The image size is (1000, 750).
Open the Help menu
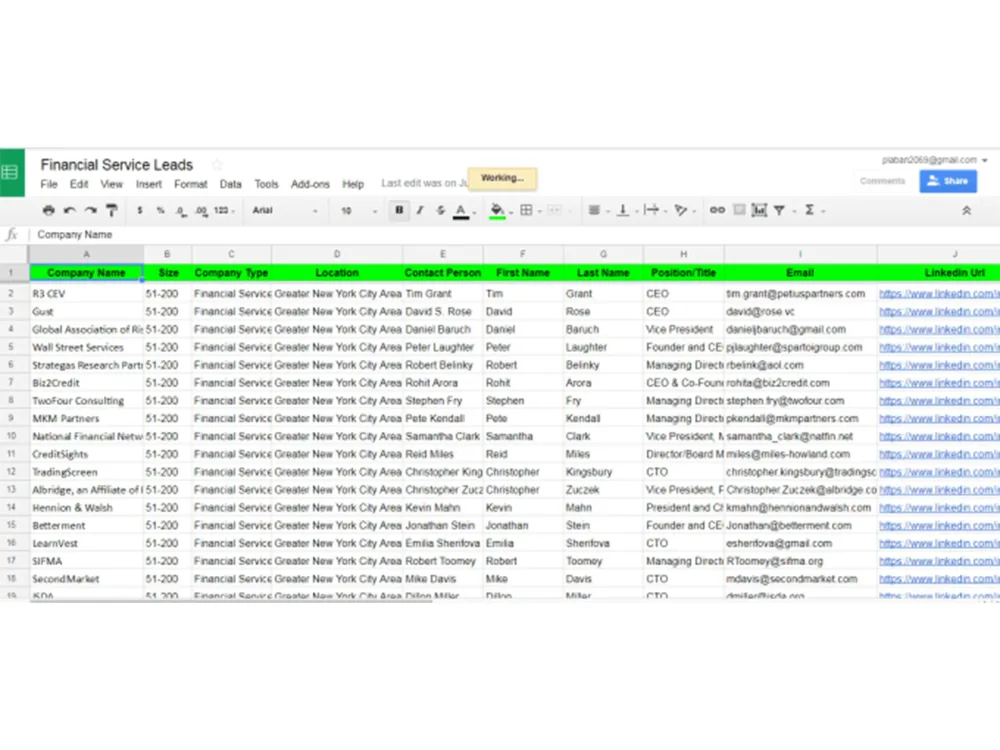pos(353,184)
